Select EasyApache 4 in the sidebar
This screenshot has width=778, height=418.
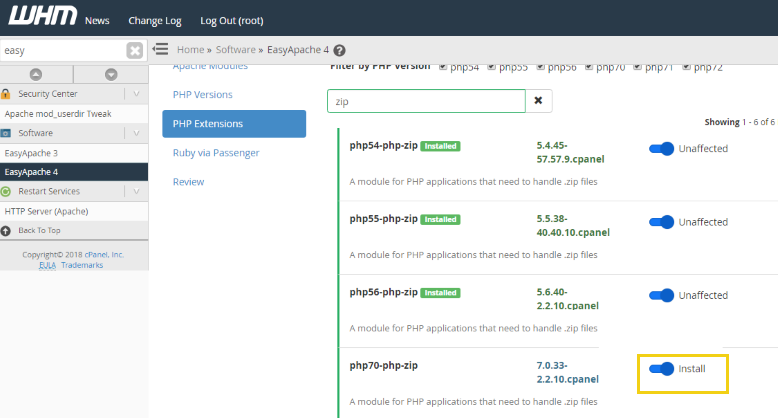coord(74,172)
